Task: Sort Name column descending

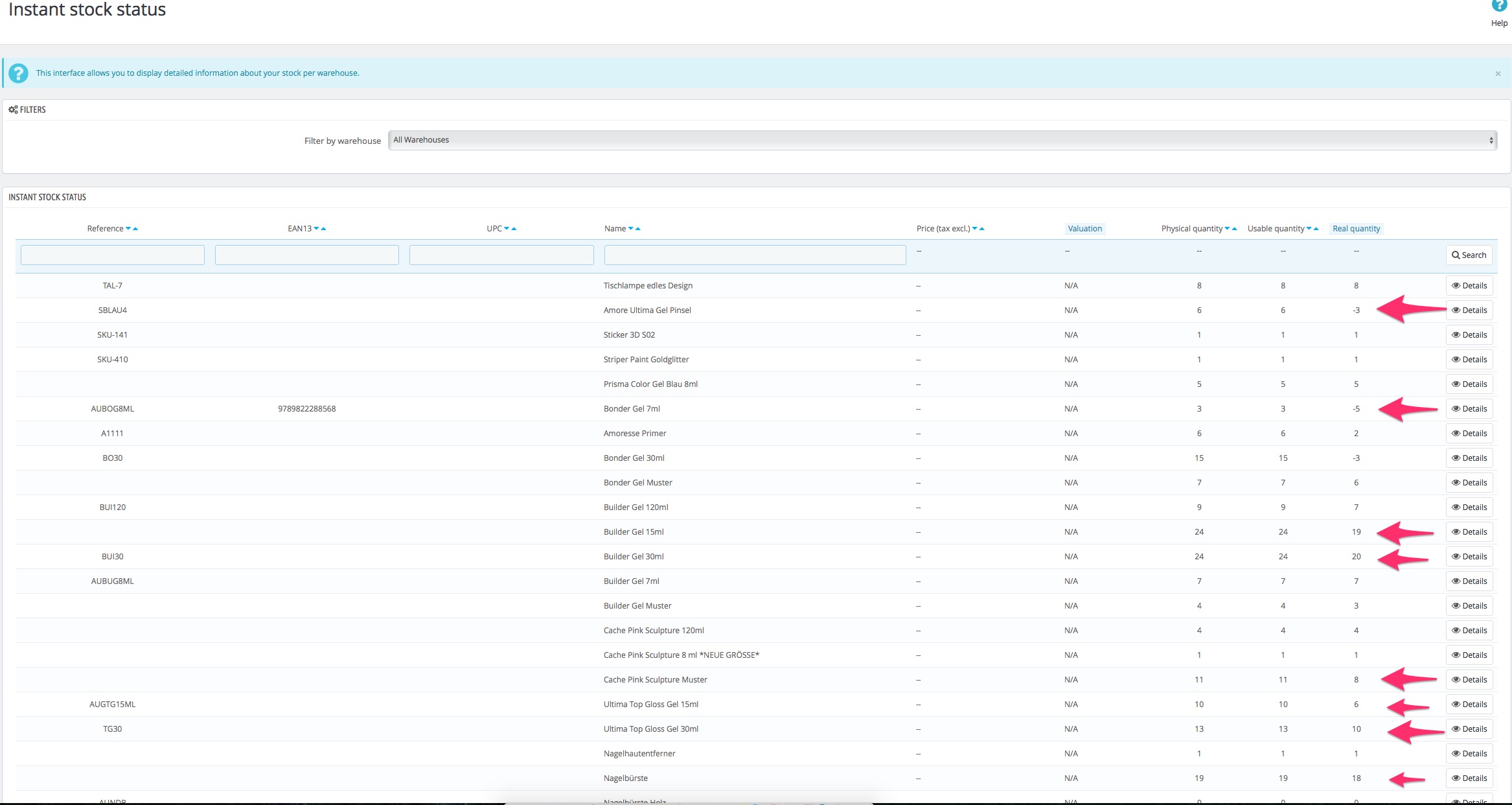Action: pos(630,229)
